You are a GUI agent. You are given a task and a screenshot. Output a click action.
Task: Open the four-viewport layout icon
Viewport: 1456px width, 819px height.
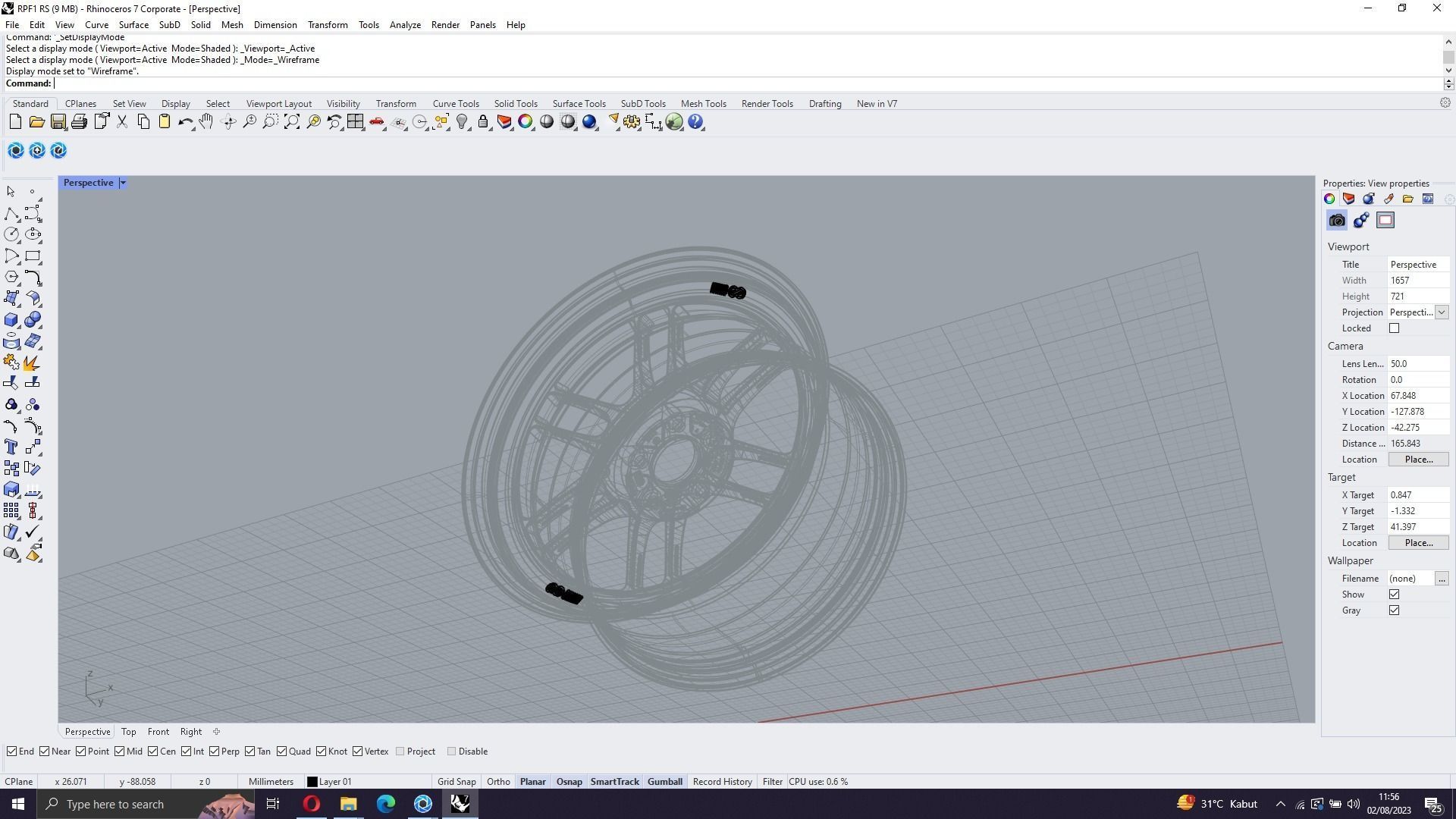pyautogui.click(x=356, y=122)
